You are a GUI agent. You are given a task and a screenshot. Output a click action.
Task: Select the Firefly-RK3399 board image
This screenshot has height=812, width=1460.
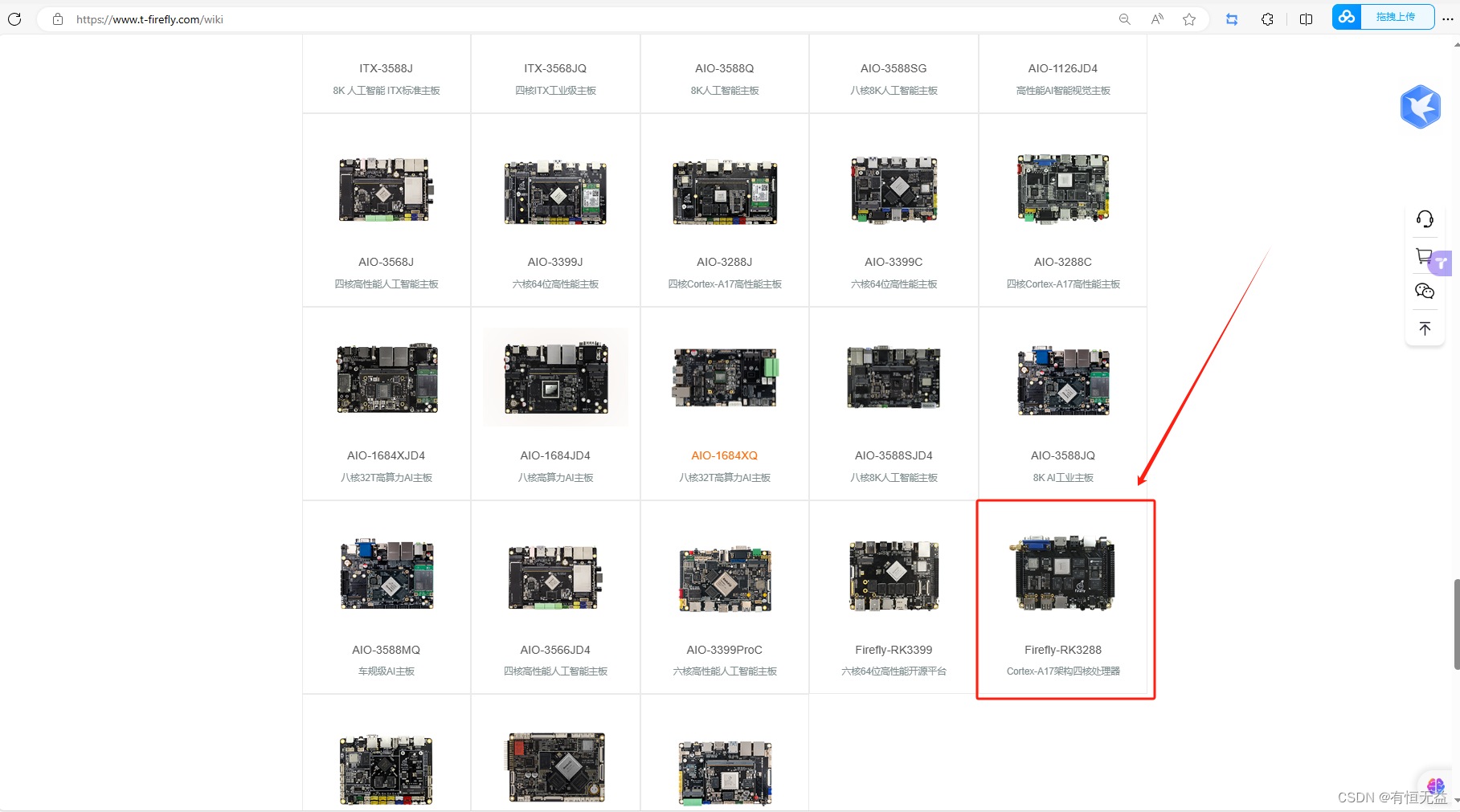click(894, 575)
